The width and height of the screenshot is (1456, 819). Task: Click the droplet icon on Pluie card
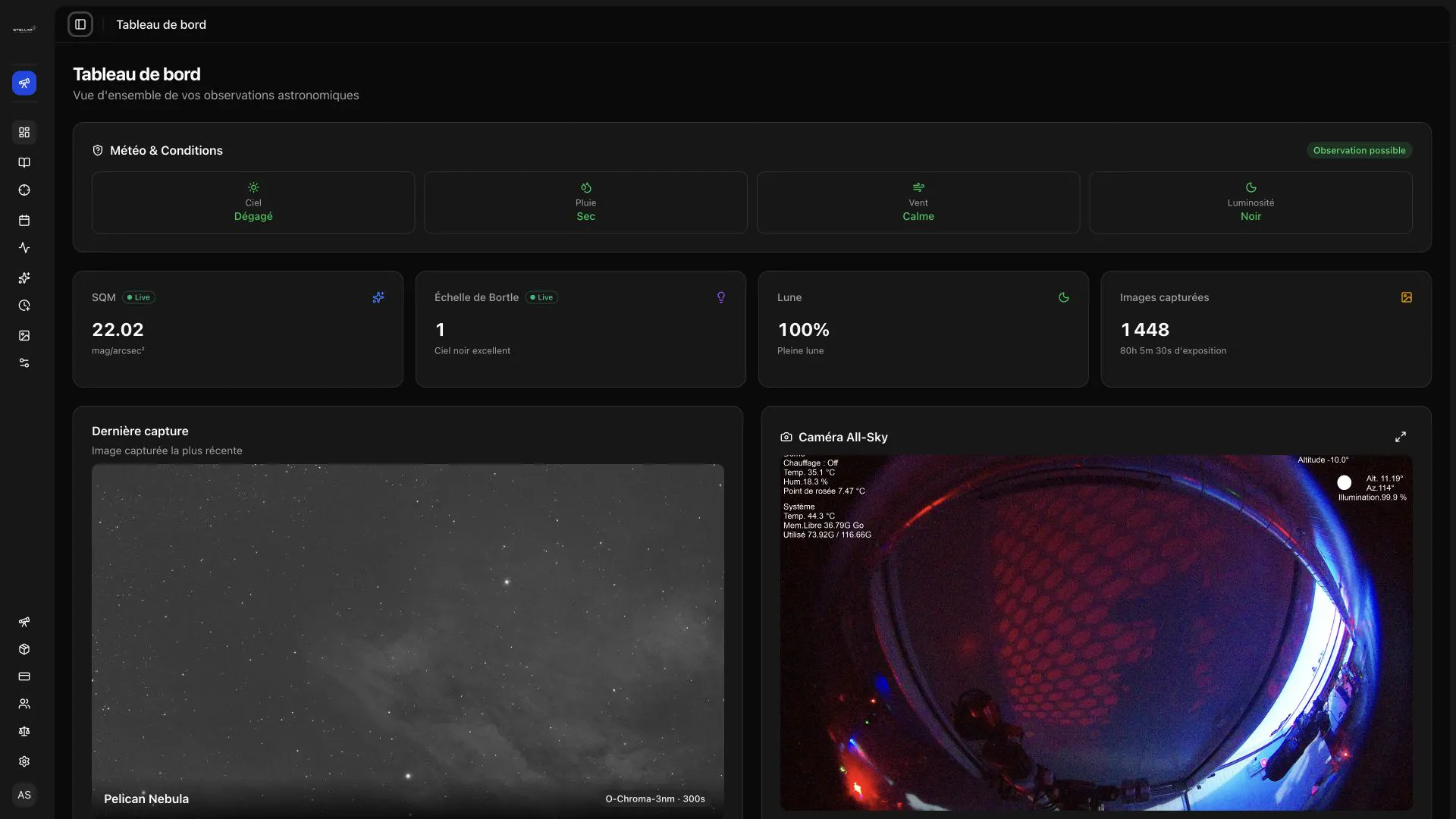[586, 187]
